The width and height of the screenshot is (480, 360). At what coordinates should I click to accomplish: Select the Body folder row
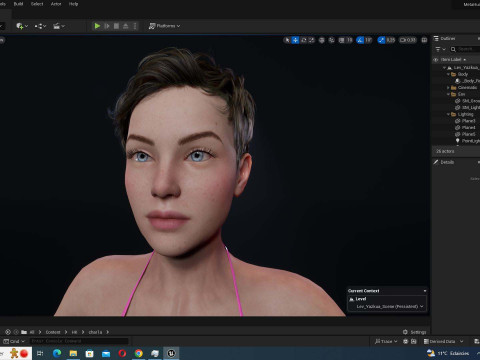click(456, 74)
